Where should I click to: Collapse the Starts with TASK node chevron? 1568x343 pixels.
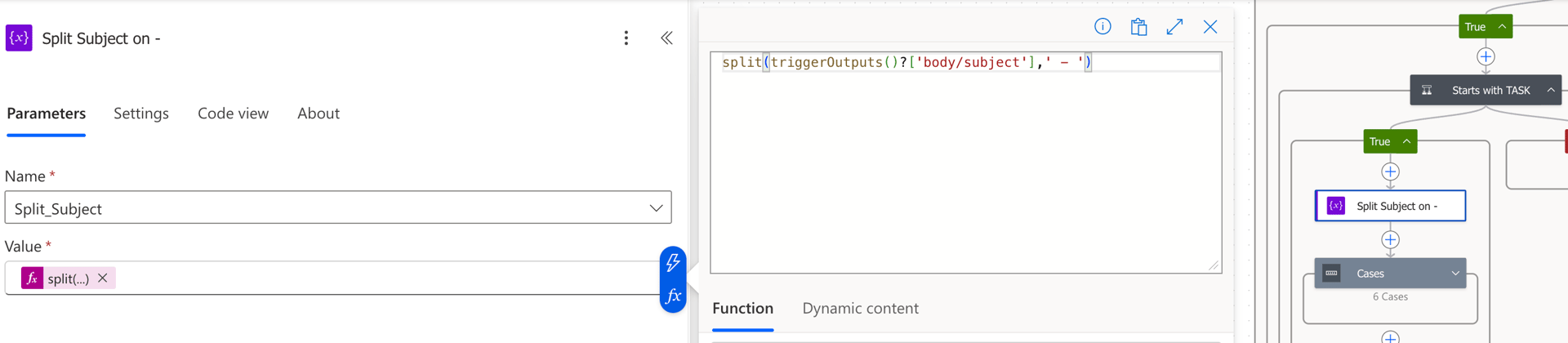(1550, 90)
